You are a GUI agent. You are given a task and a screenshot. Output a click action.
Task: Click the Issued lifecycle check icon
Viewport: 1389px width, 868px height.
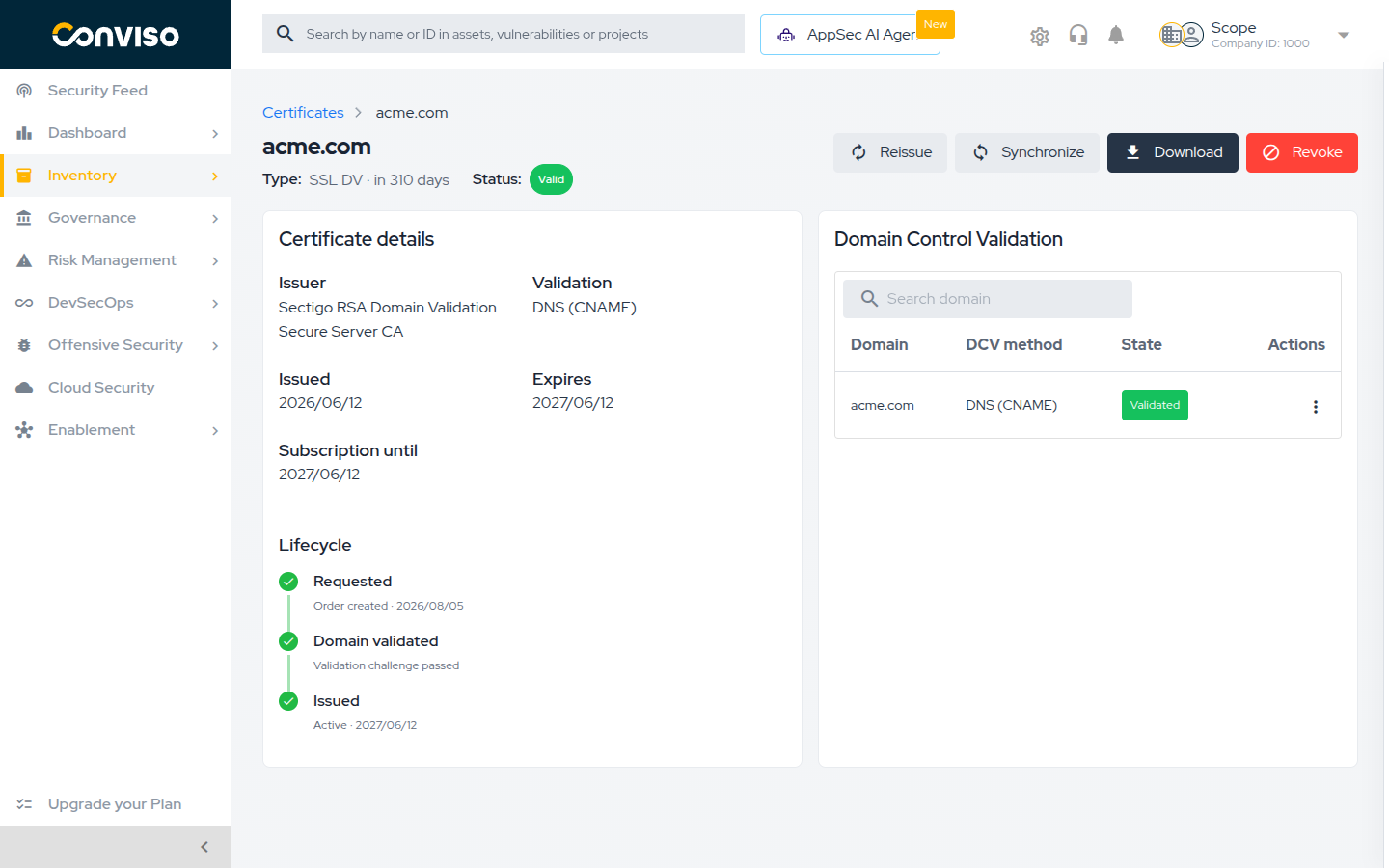[288, 701]
